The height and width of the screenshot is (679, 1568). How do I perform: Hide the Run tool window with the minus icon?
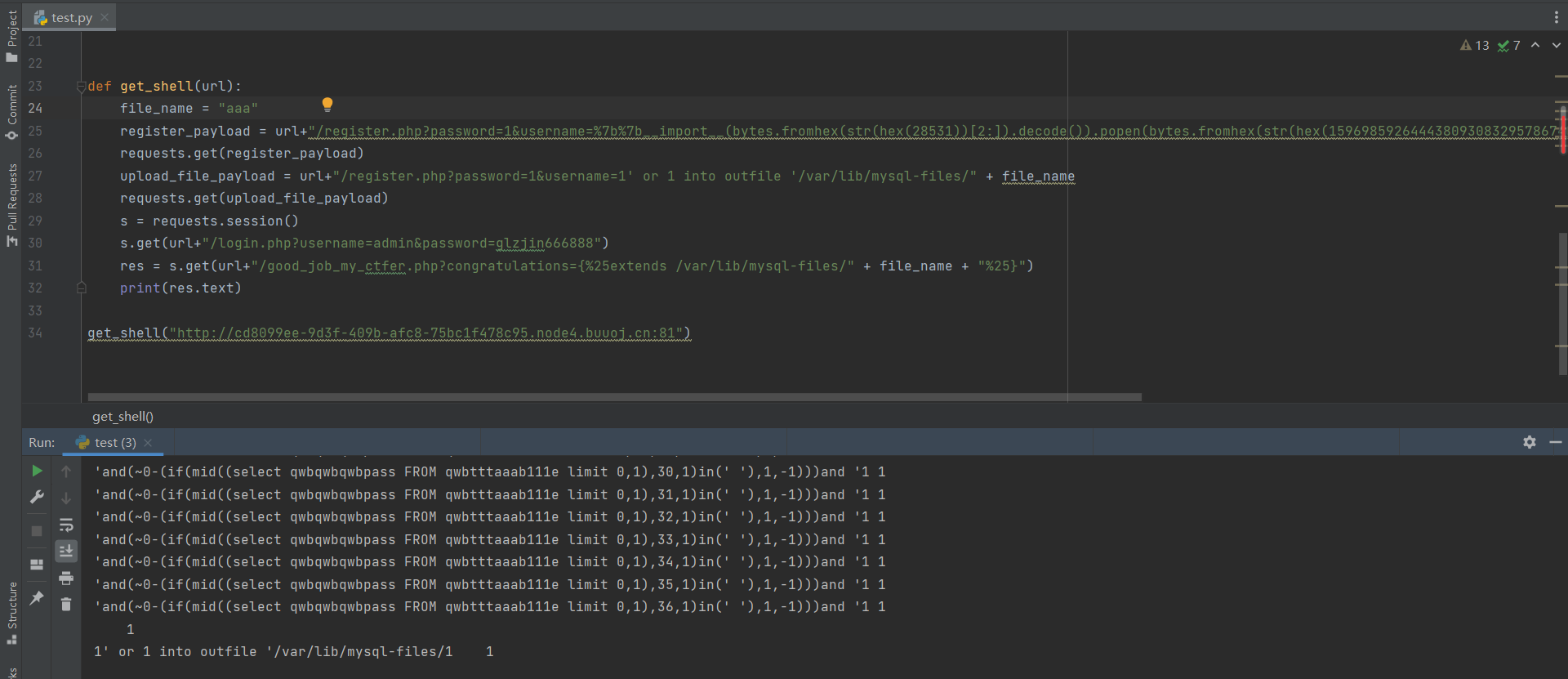pyautogui.click(x=1556, y=442)
